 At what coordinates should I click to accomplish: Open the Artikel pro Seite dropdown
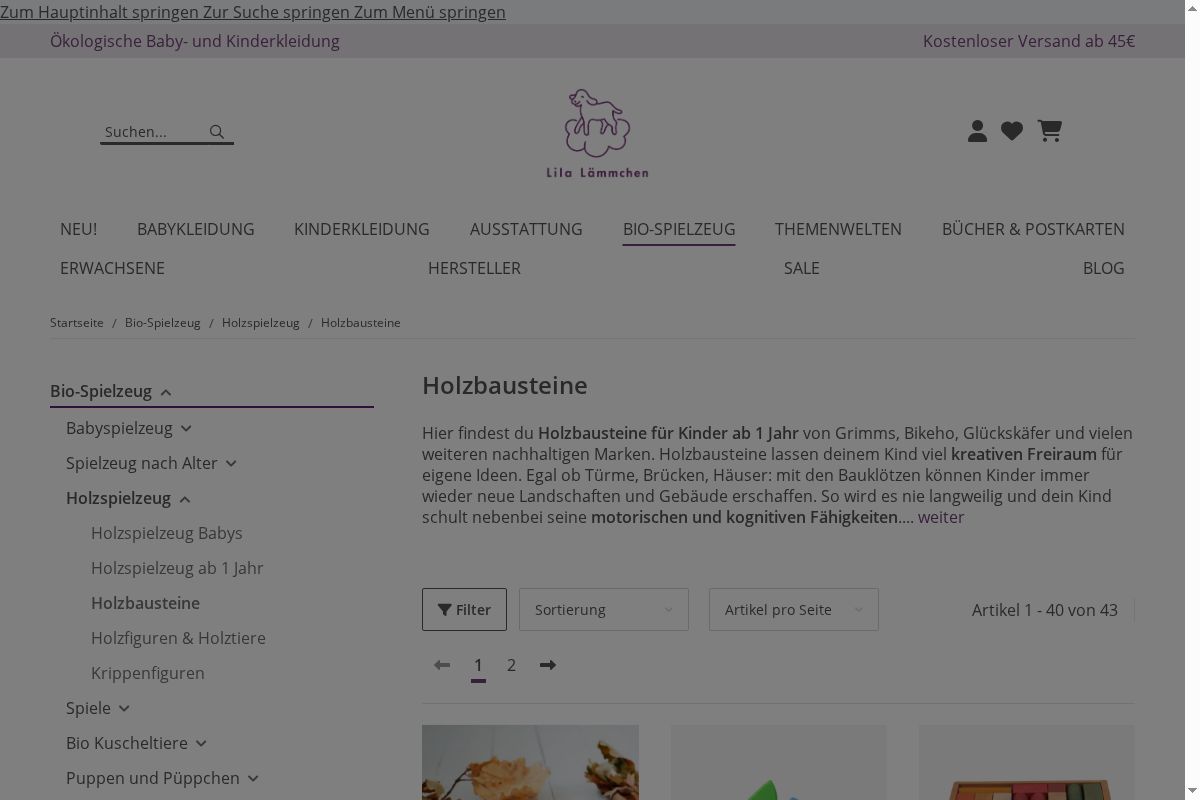click(x=793, y=610)
